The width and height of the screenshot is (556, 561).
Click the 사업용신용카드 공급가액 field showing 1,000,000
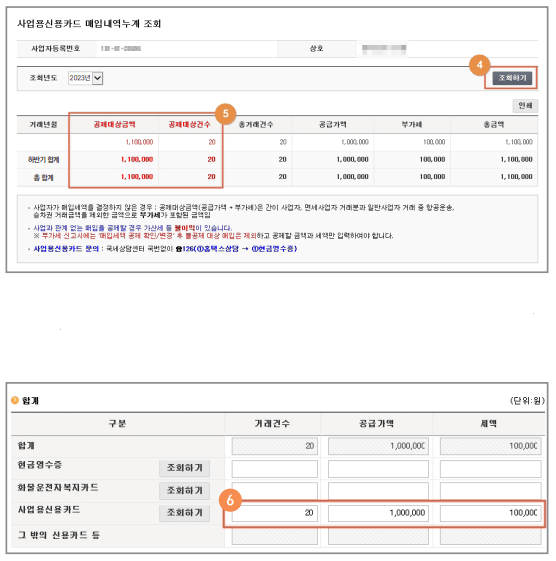click(x=378, y=513)
